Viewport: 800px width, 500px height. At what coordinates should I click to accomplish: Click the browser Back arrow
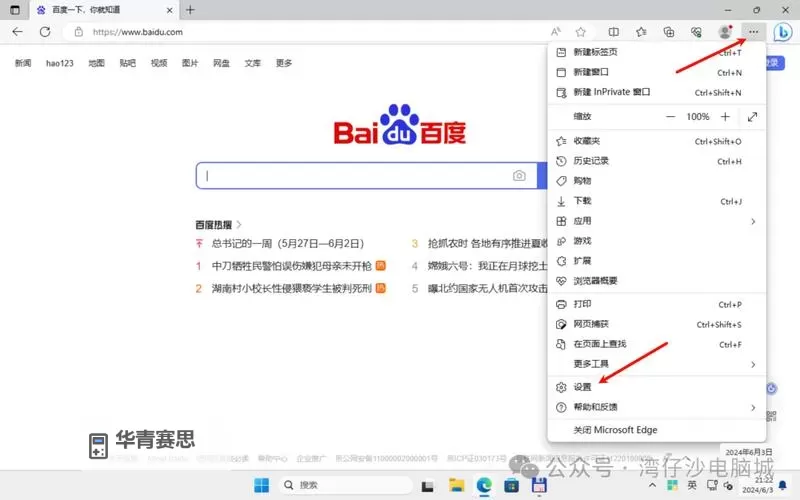pos(17,32)
